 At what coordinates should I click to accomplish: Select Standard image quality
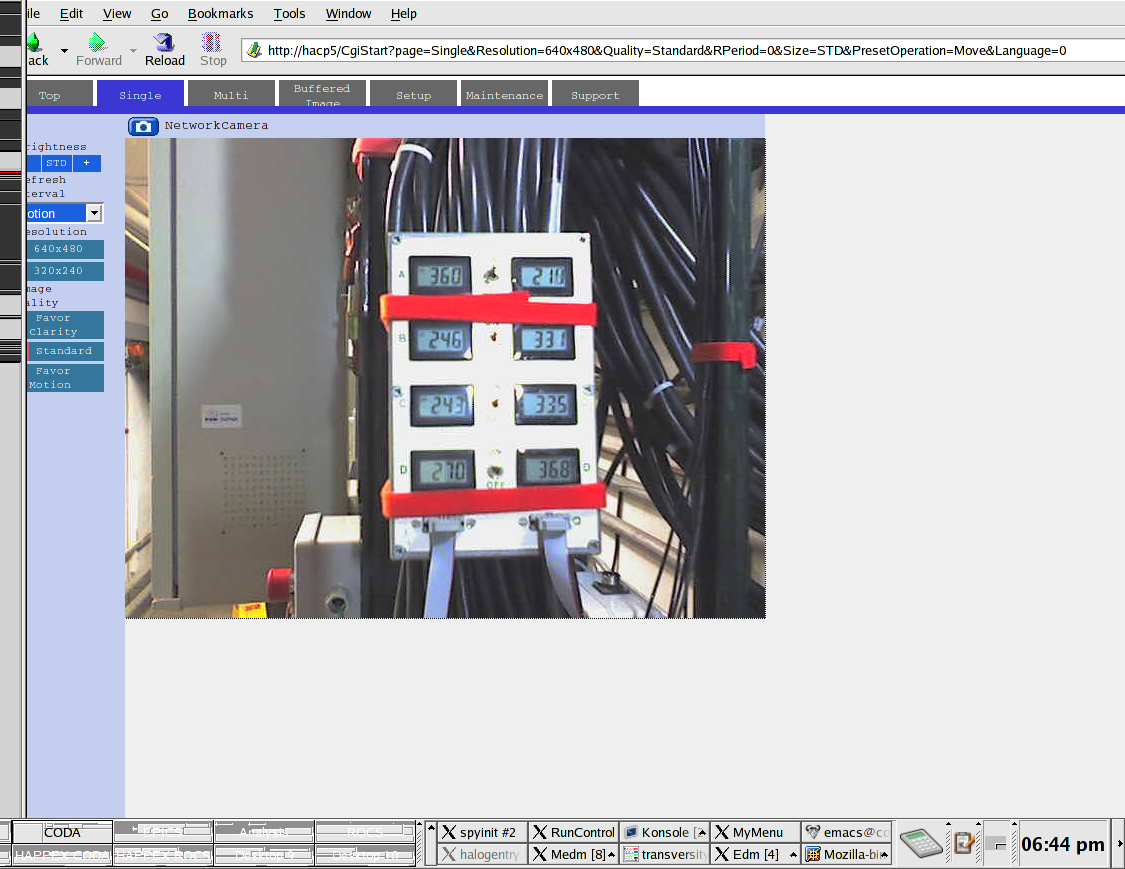pyautogui.click(x=65, y=351)
